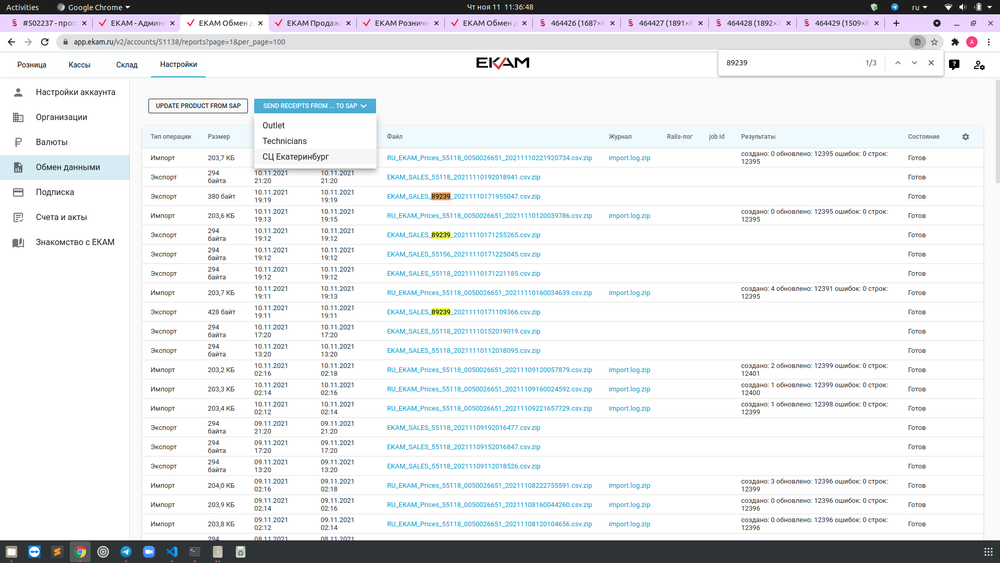1000x563 pixels.
Task: Jump to next find-in-page match
Action: [914, 63]
